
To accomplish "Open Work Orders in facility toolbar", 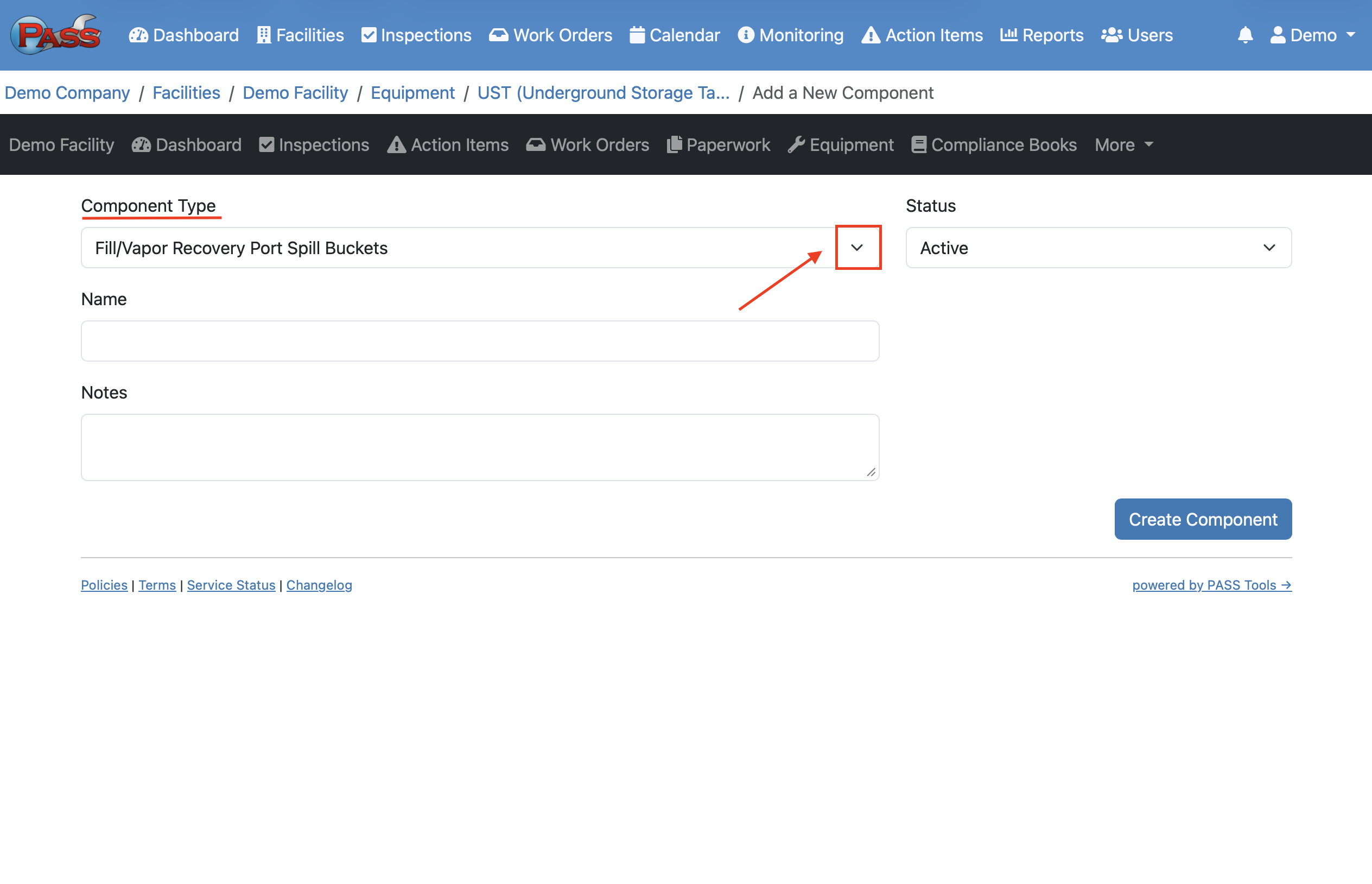I will tap(587, 144).
